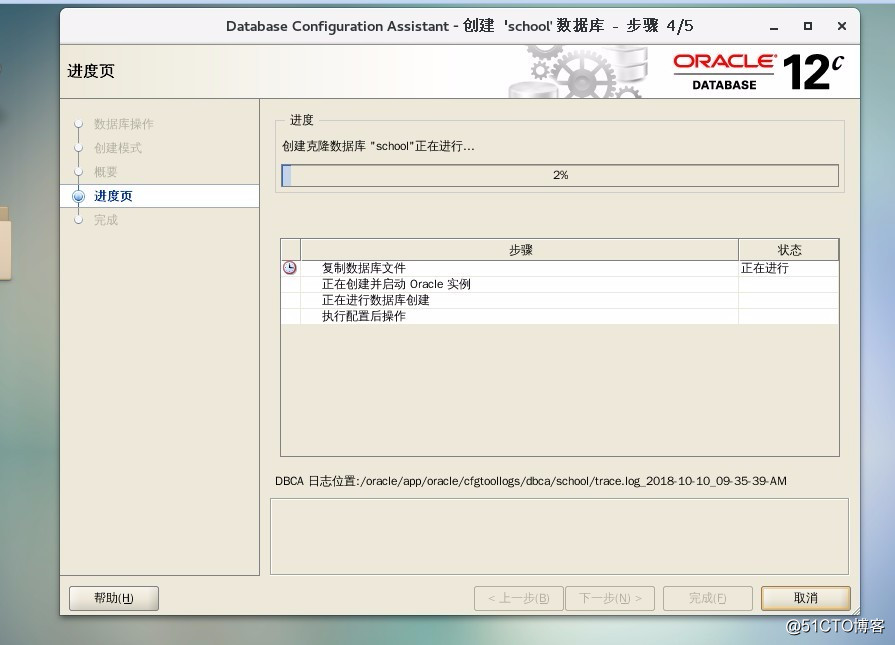Select 完成 step in sidebar
Image resolution: width=895 pixels, height=645 pixels.
tap(106, 220)
